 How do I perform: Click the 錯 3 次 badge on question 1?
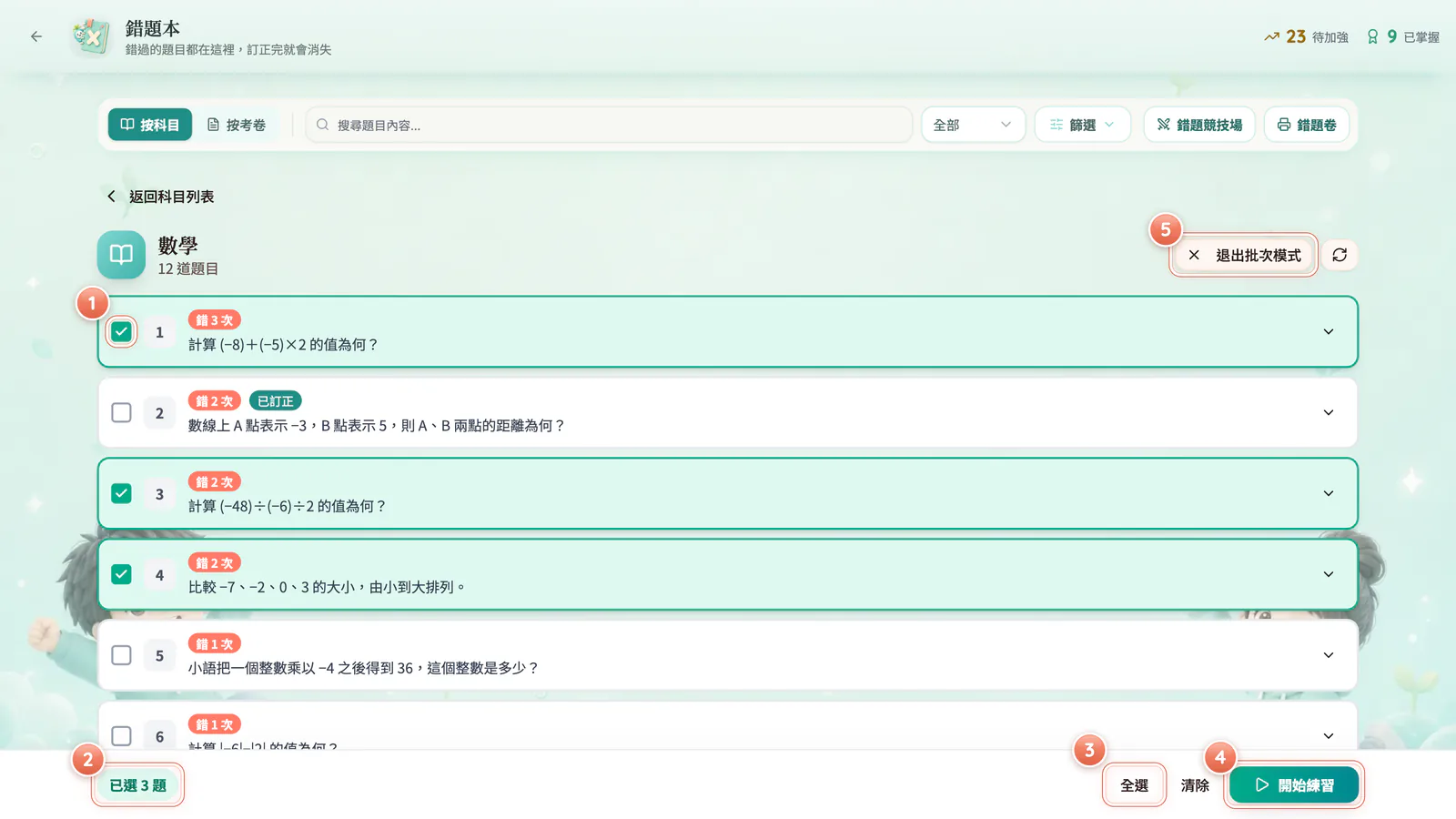(215, 320)
